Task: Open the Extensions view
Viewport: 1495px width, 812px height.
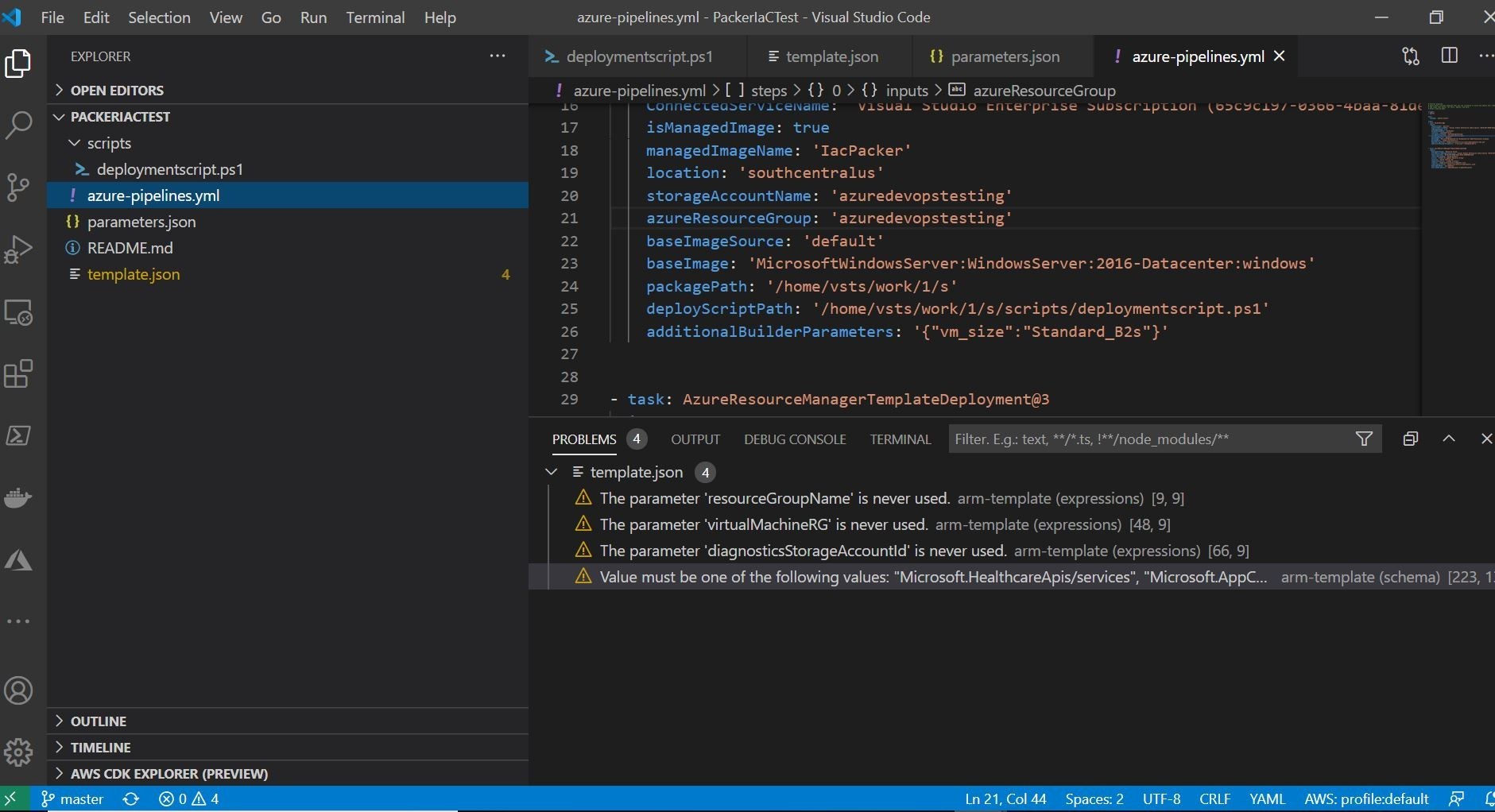Action: point(18,374)
